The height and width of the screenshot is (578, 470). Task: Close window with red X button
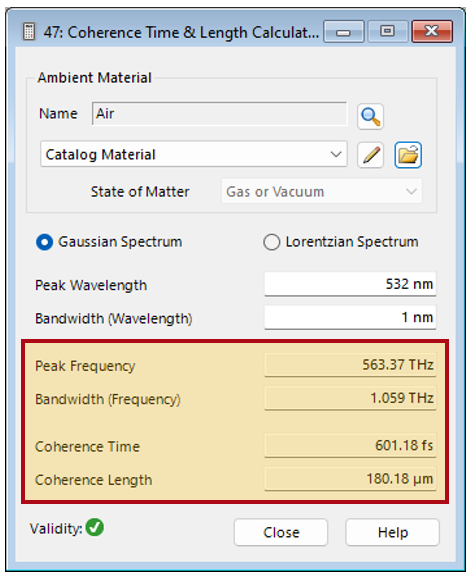[x=432, y=32]
